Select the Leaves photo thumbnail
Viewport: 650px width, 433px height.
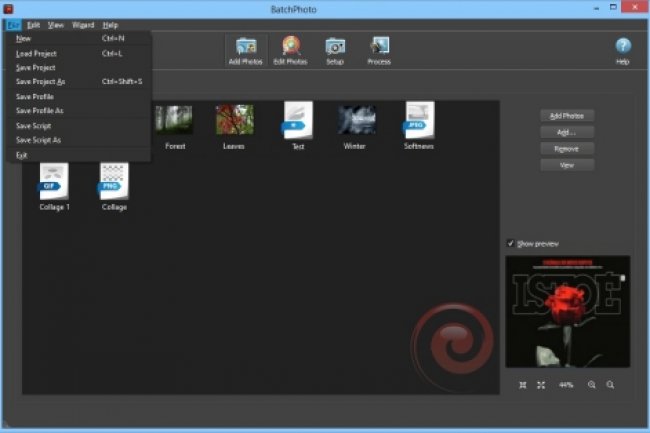click(234, 125)
